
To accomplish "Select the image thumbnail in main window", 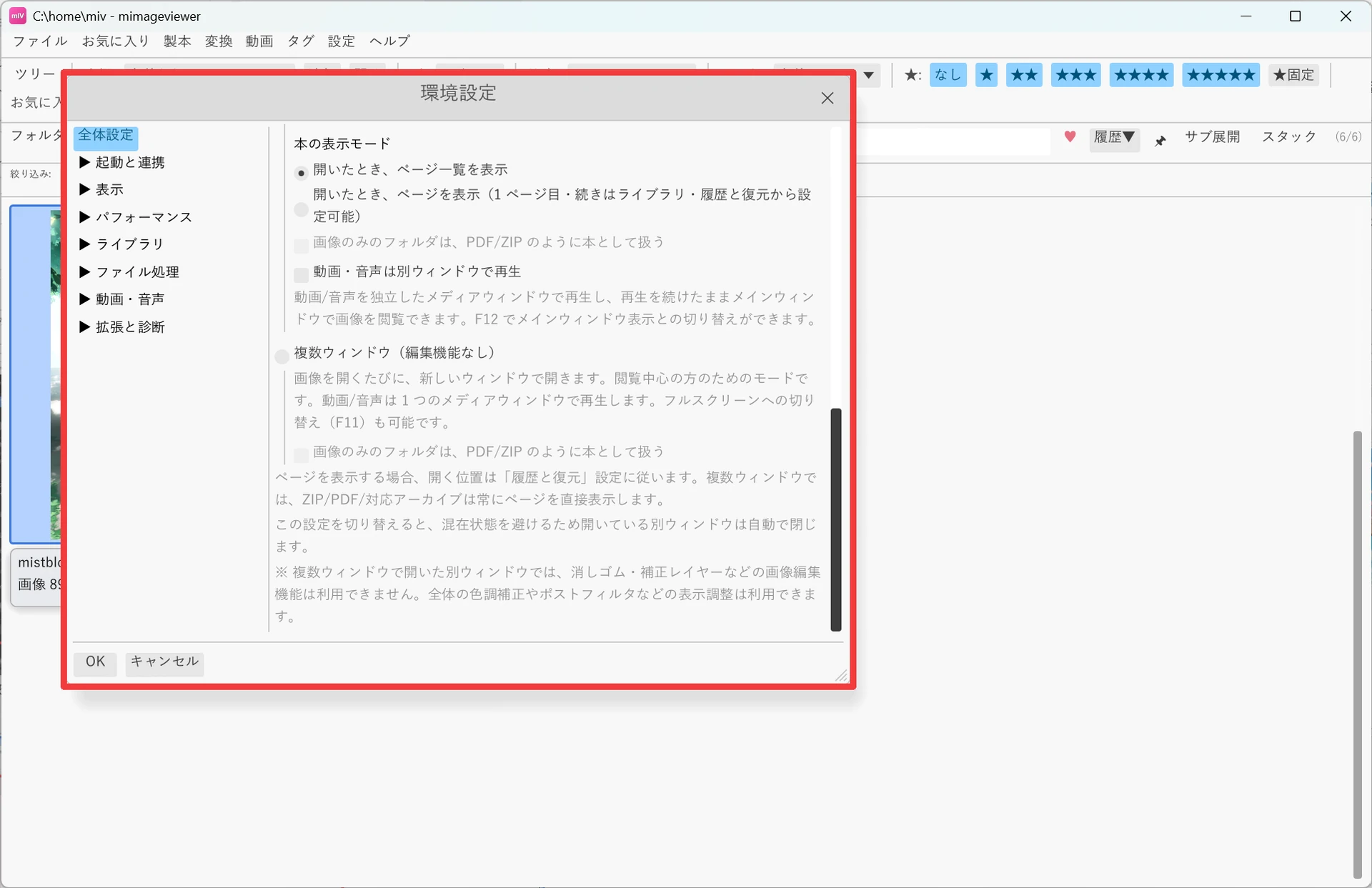I will click(36, 374).
